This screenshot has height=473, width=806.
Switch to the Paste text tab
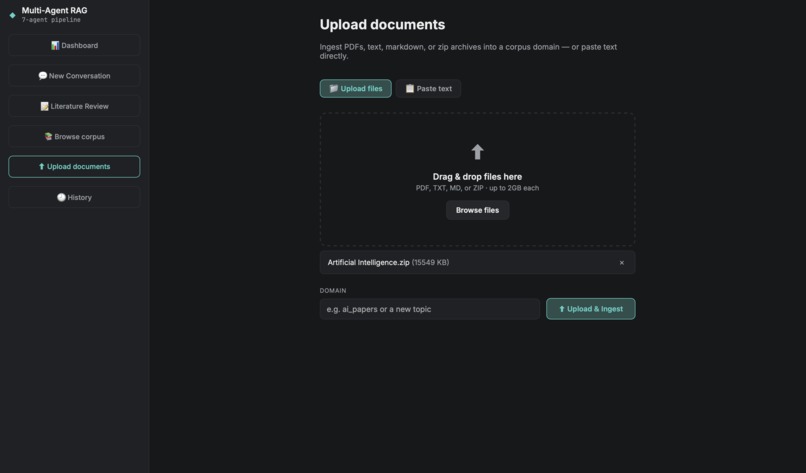[x=428, y=88]
